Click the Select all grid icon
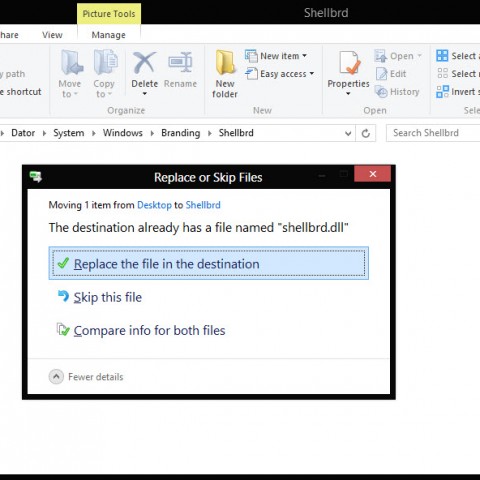The image size is (480, 480). (442, 56)
